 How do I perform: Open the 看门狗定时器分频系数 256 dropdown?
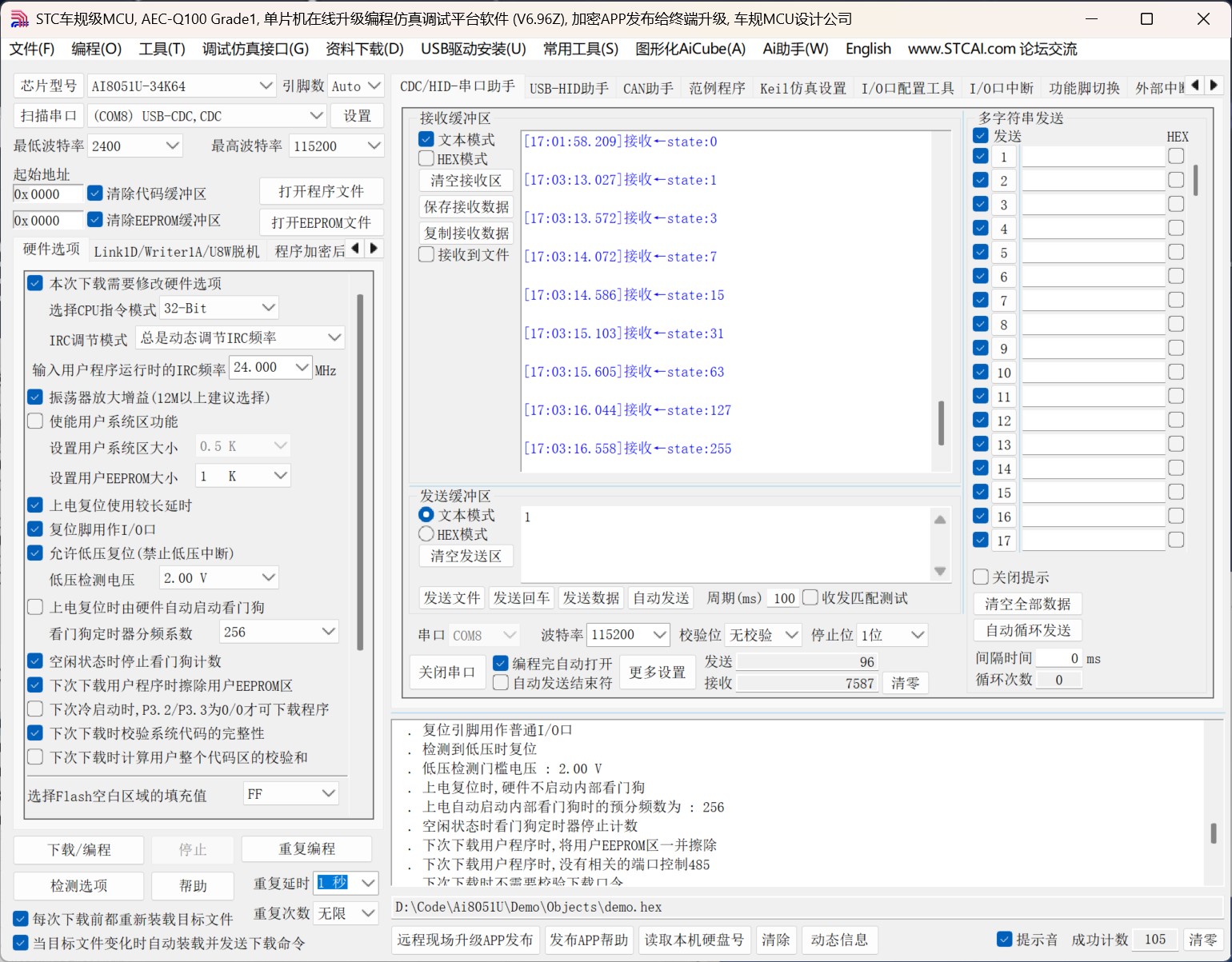[329, 632]
